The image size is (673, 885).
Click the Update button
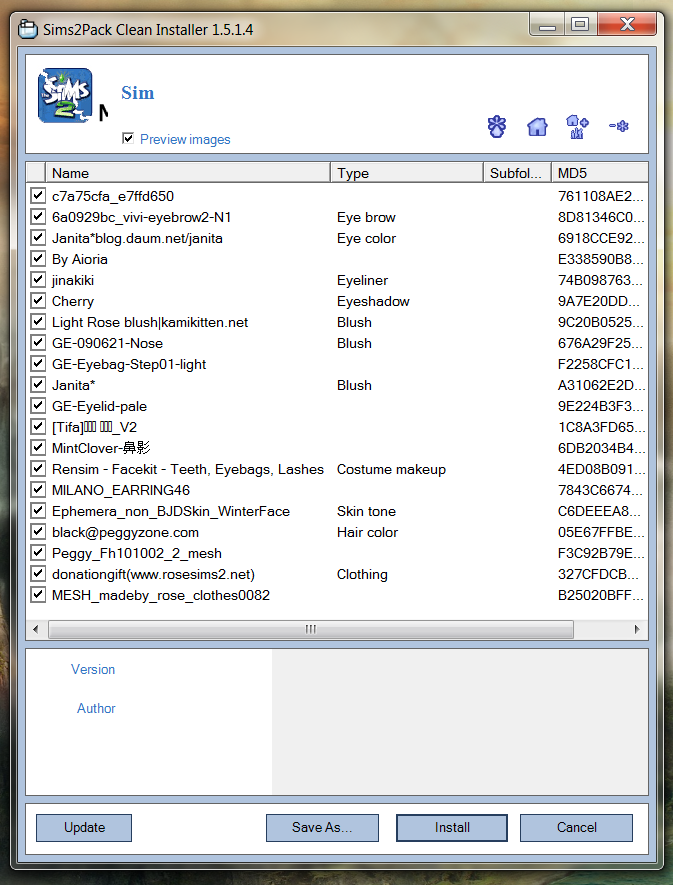[x=84, y=827]
